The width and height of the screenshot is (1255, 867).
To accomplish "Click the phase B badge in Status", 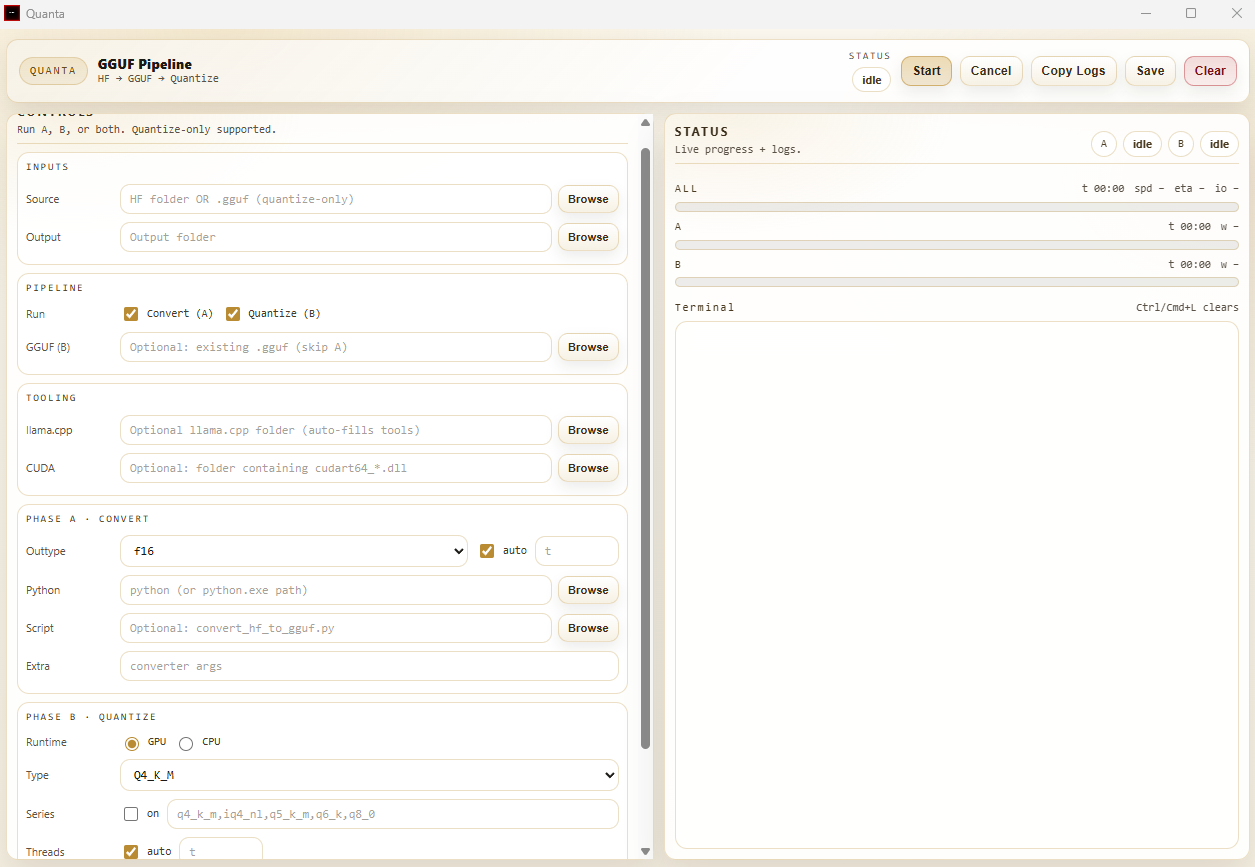I will click(1180, 144).
